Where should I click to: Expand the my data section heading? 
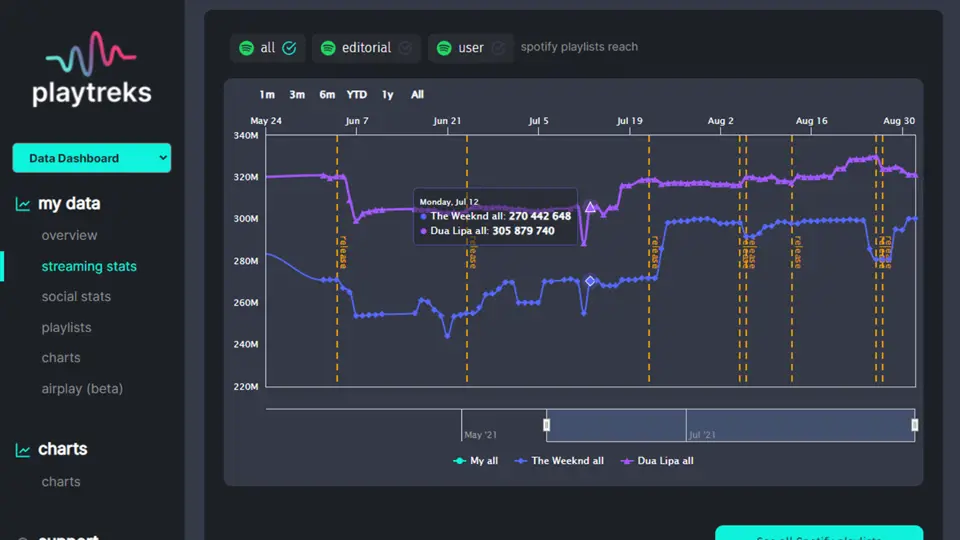(69, 204)
